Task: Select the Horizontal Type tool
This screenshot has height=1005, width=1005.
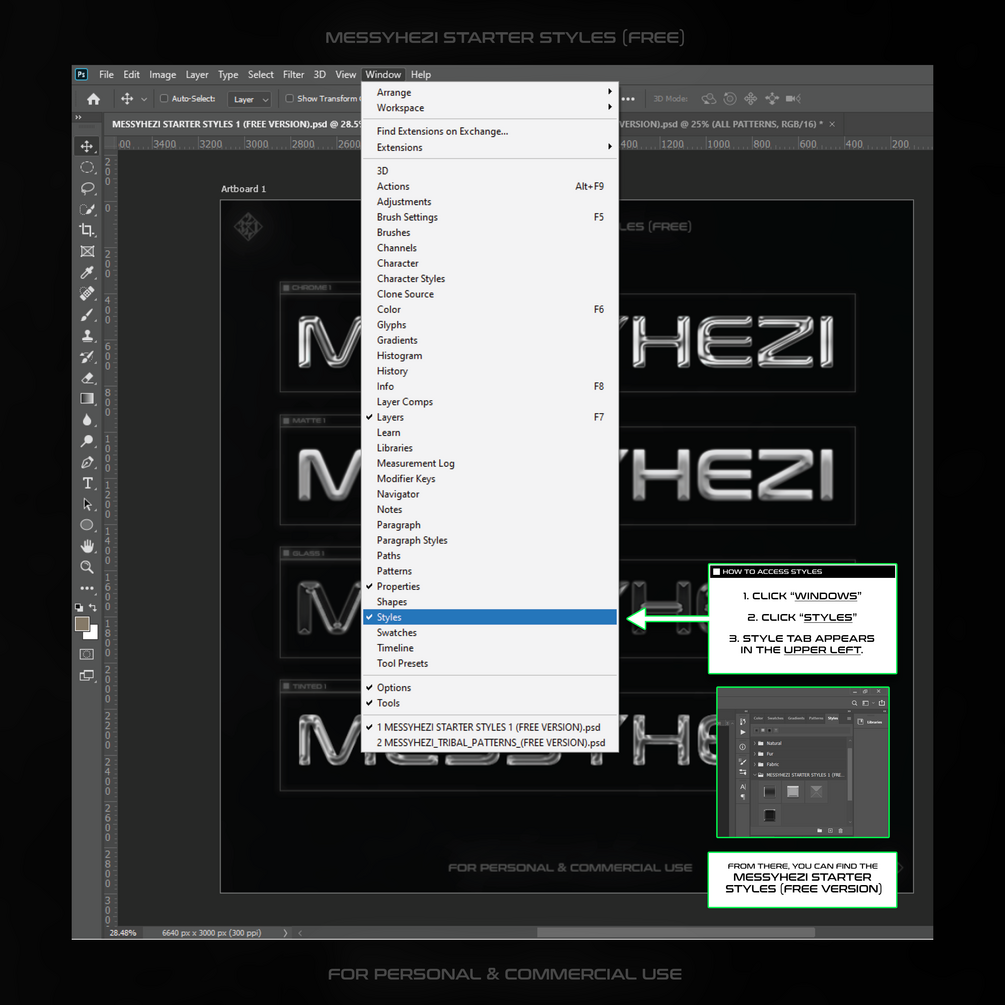Action: [87, 483]
